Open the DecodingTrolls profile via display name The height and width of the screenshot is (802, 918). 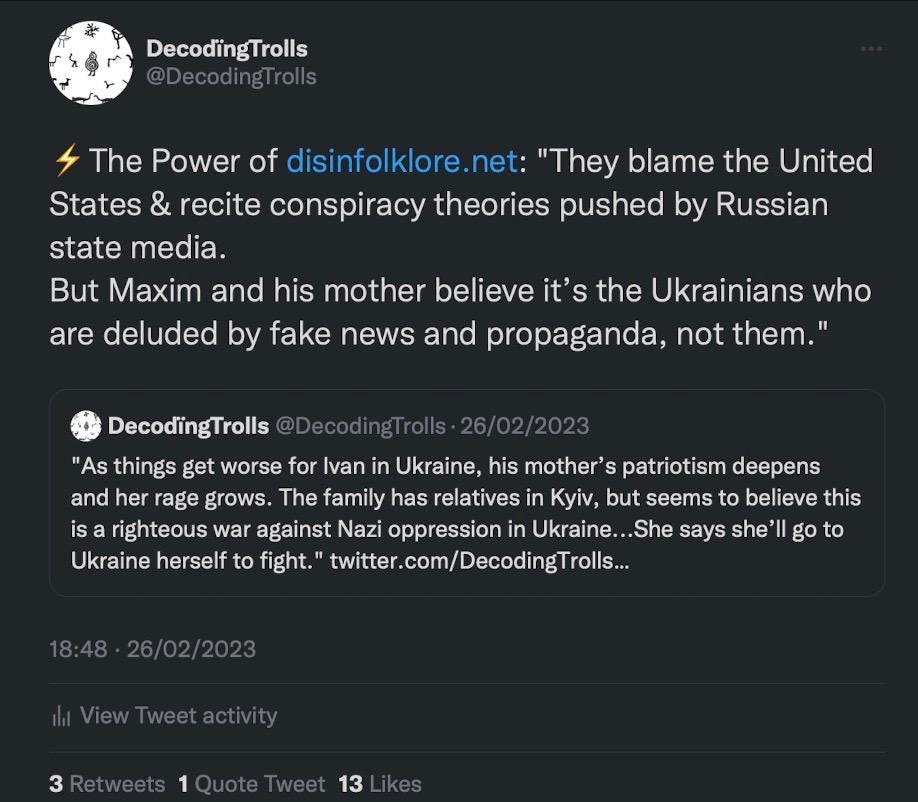227,47
